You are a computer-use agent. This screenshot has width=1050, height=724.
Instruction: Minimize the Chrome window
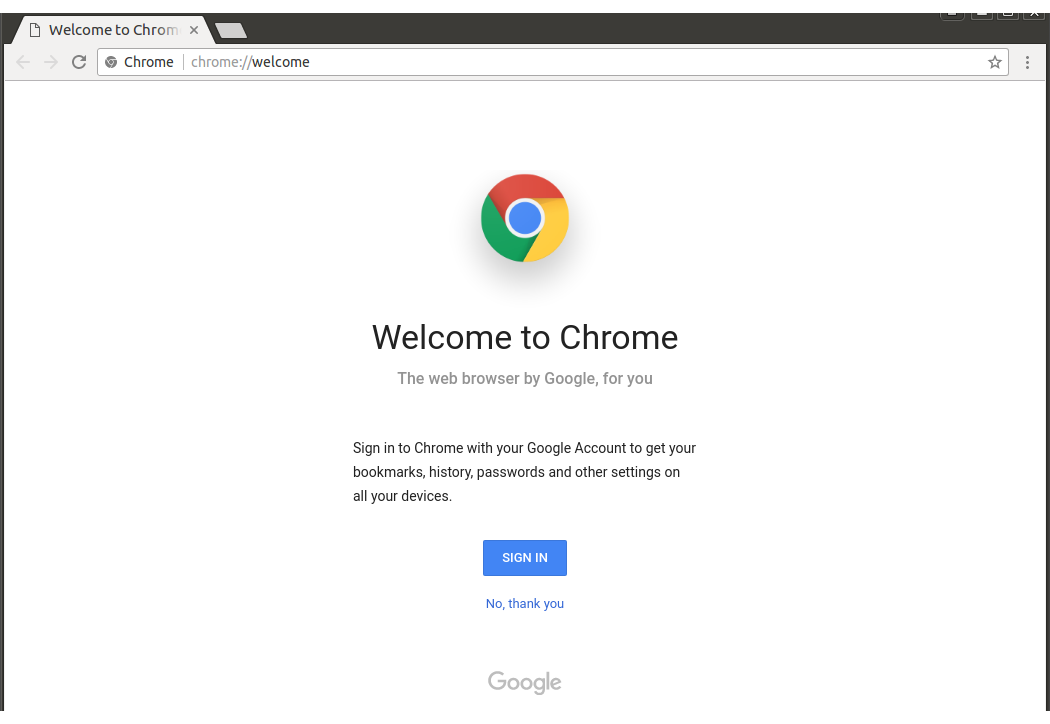point(982,15)
